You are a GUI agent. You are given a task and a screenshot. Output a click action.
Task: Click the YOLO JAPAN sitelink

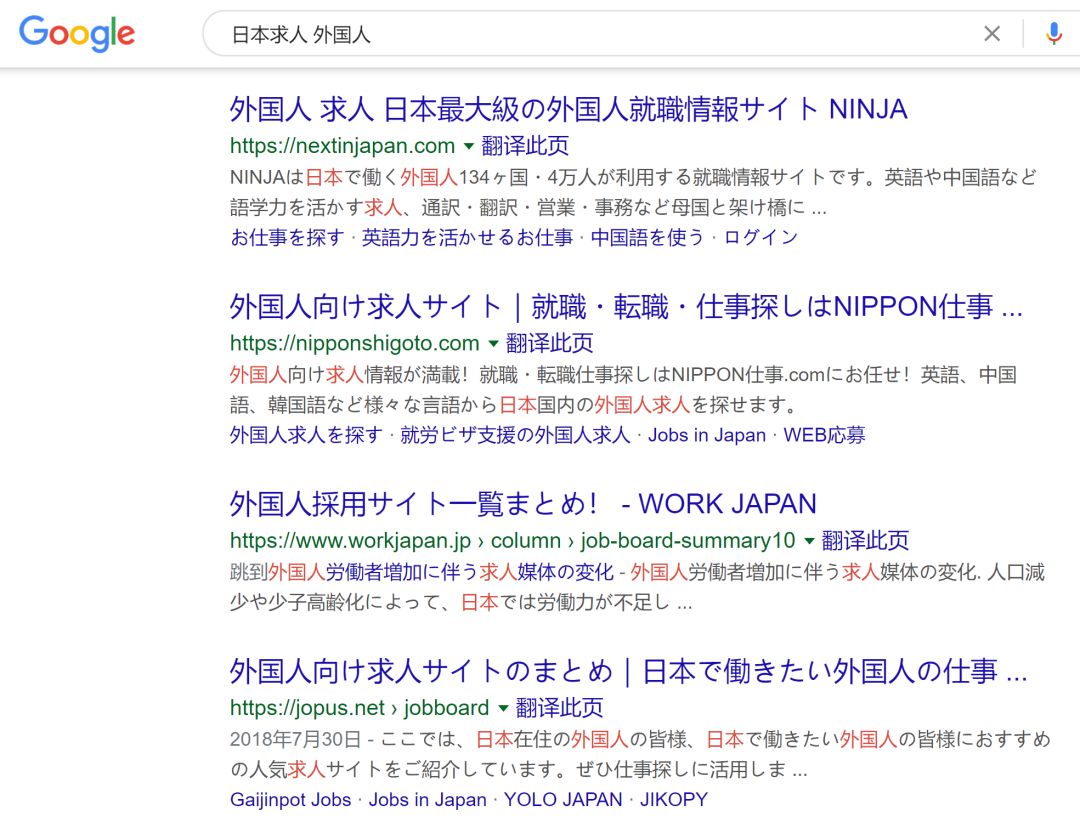(x=564, y=800)
